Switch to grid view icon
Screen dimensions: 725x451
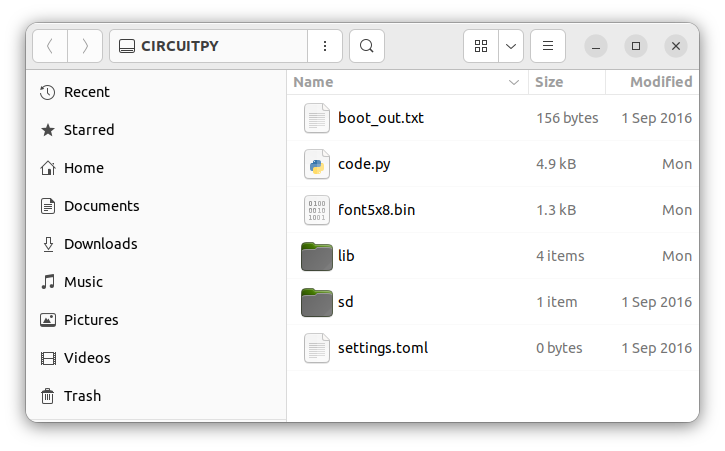(481, 46)
